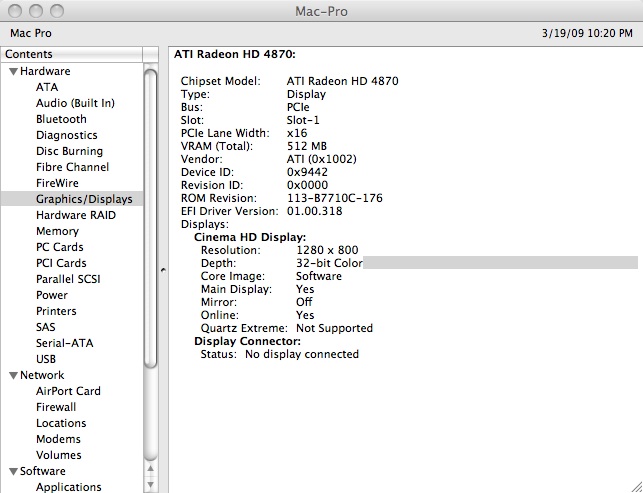Click the "Cinema HD Display:" heading
643x493 pixels.
click(250, 237)
